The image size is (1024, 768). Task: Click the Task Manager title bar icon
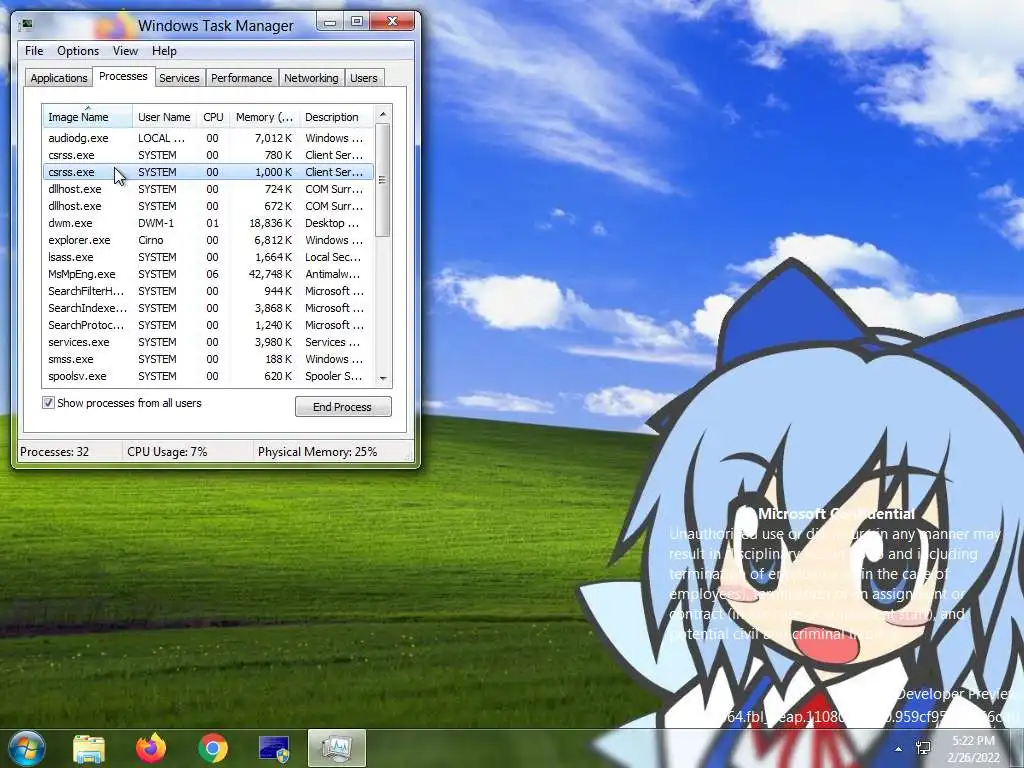coord(26,25)
